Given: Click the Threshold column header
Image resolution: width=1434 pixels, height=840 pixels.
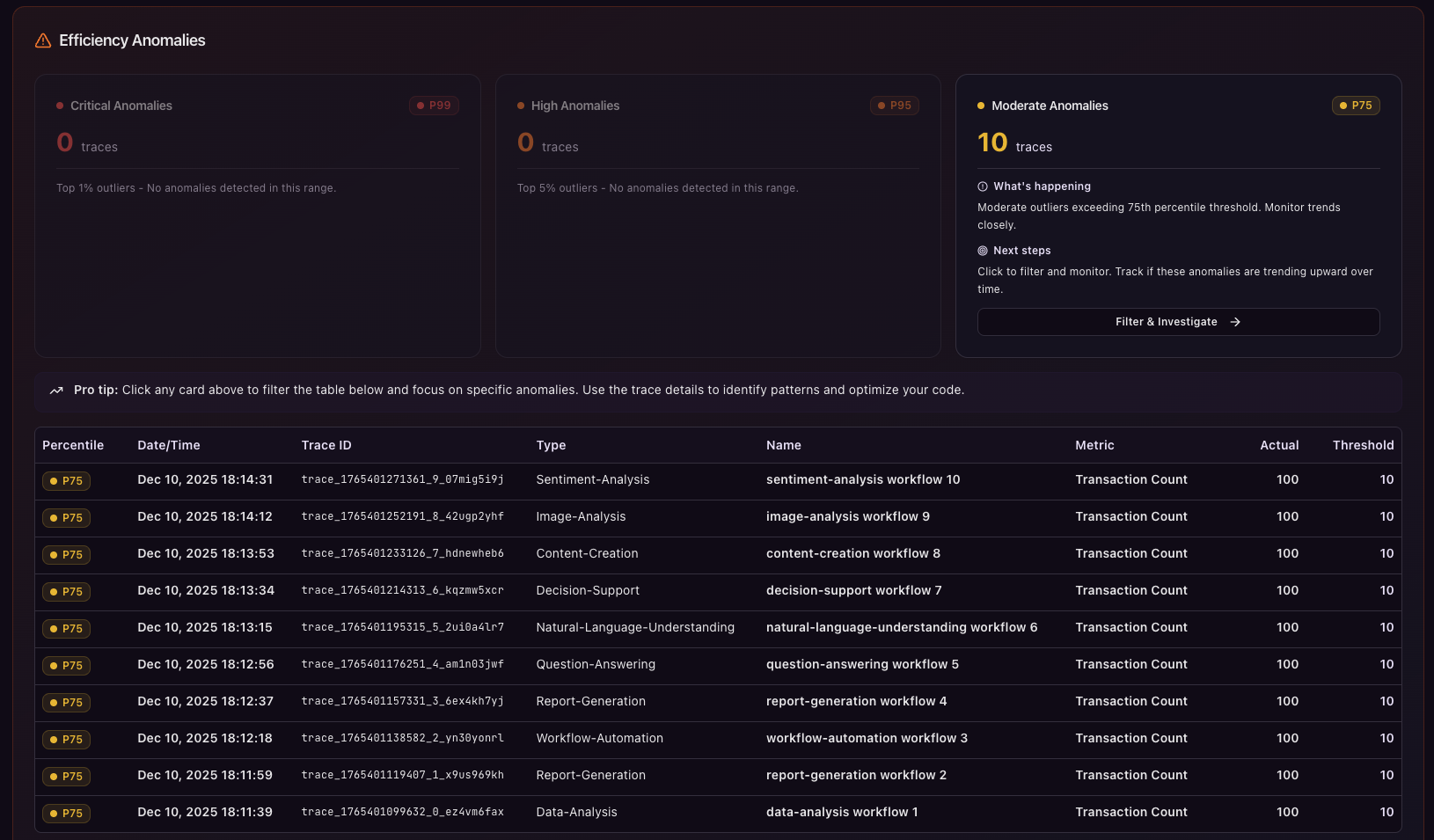Looking at the screenshot, I should 1363,445.
